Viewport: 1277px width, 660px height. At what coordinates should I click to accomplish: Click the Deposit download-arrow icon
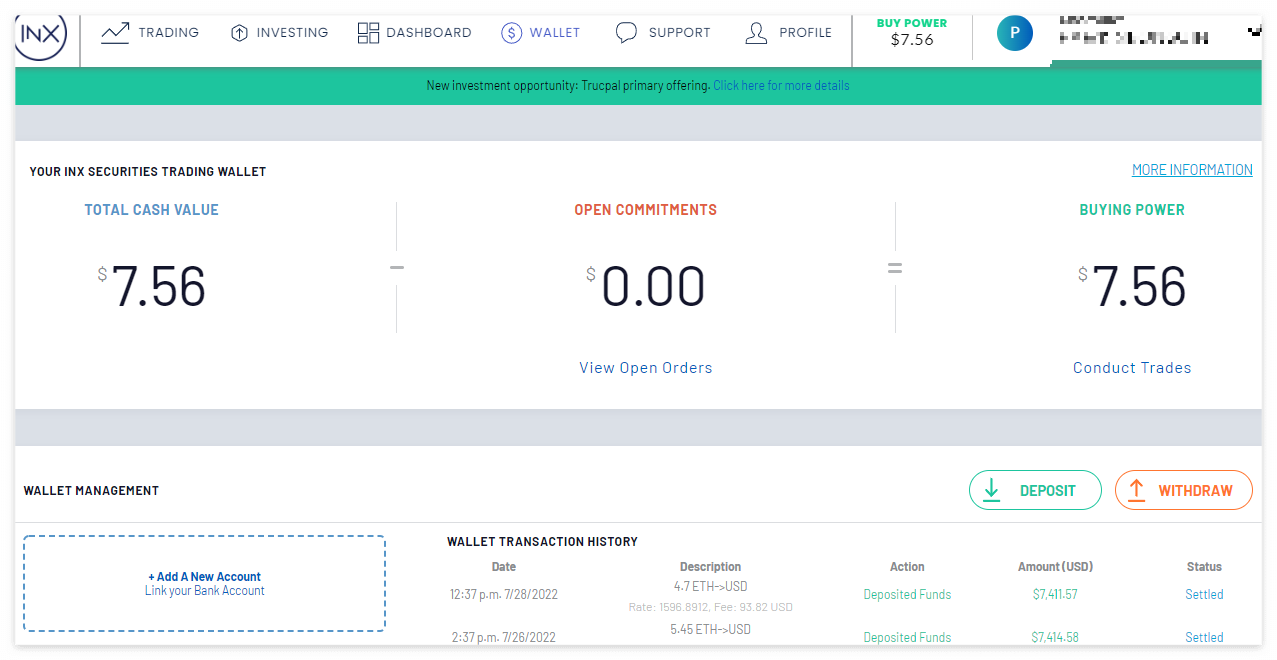[x=992, y=490]
